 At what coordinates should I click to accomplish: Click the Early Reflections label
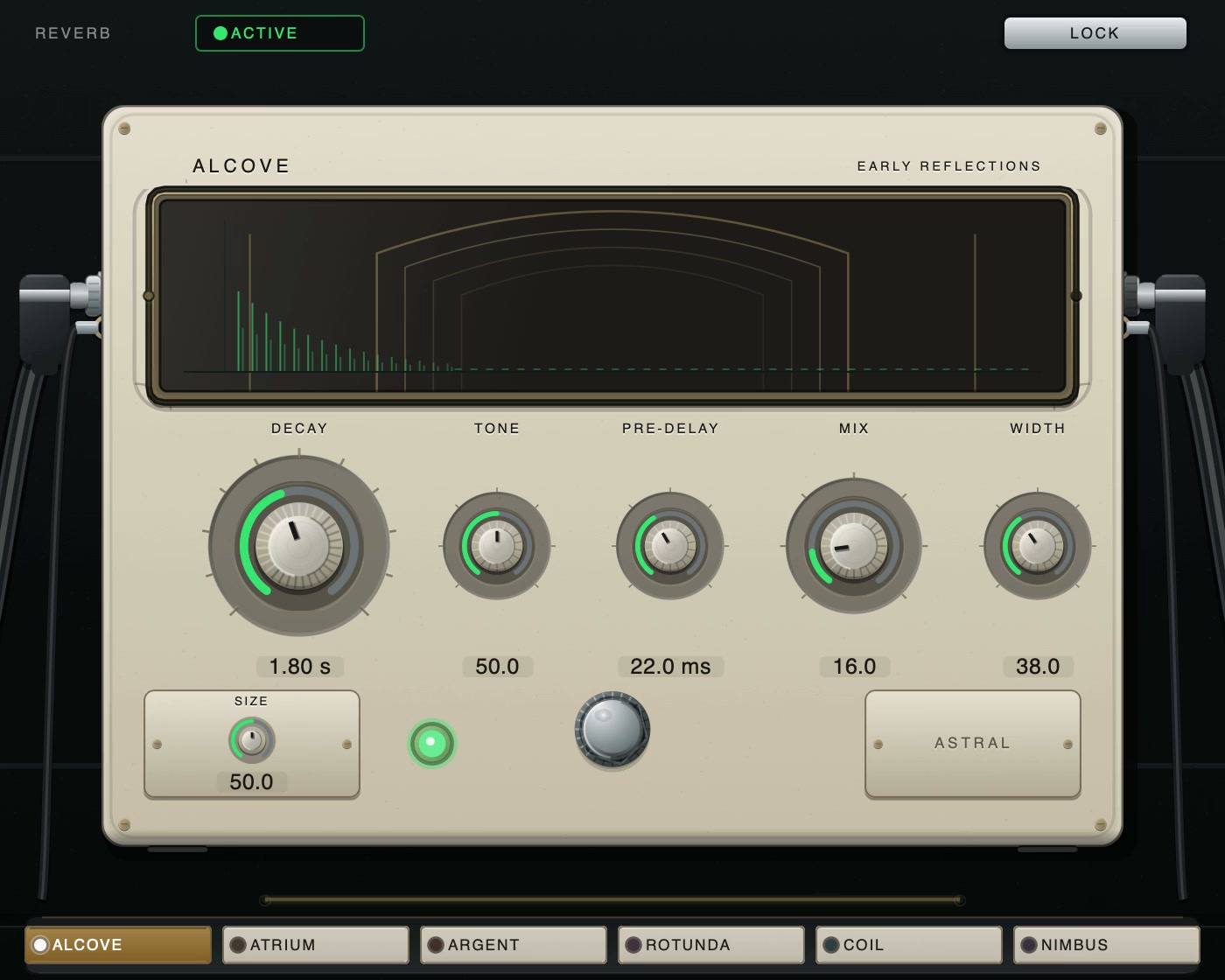(x=949, y=166)
